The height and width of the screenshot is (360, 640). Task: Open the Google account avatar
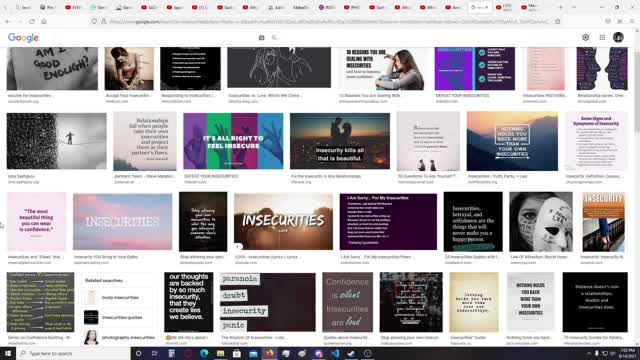pyautogui.click(x=618, y=37)
